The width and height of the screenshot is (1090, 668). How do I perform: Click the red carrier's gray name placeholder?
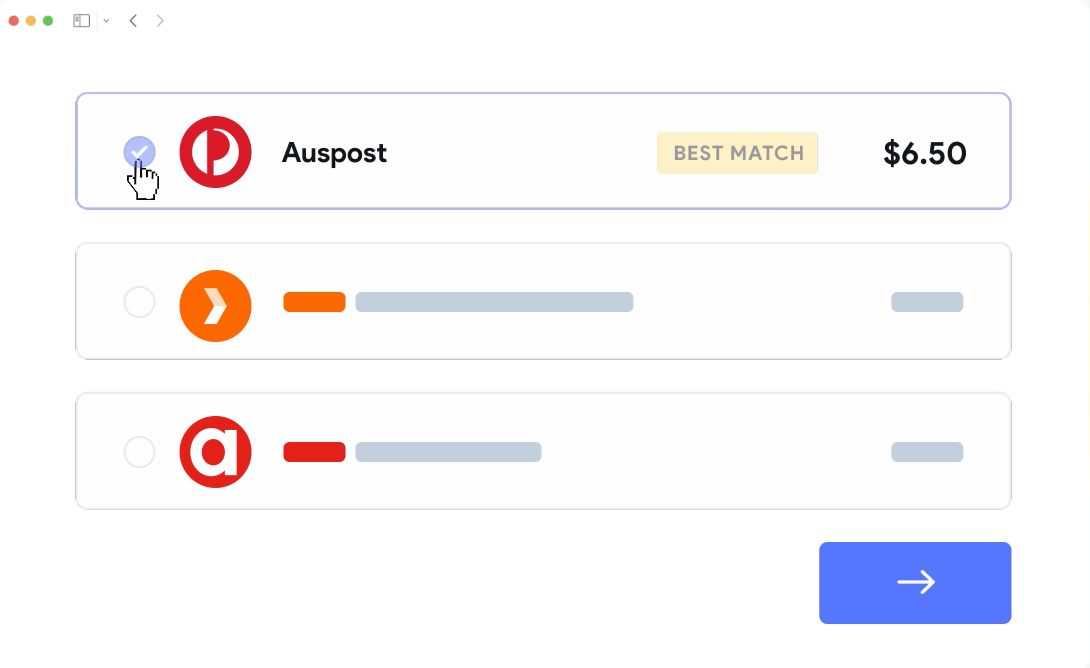click(x=448, y=452)
